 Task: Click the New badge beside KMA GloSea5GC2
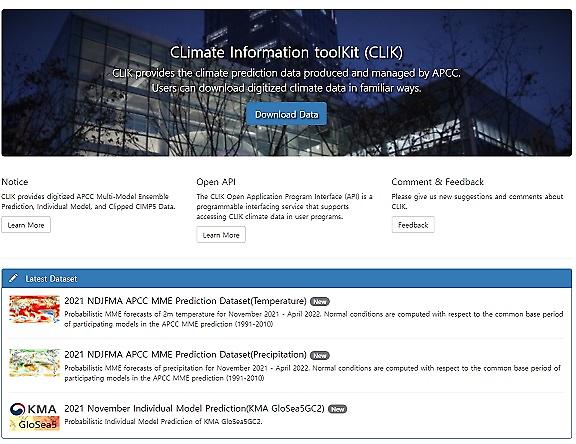click(337, 409)
